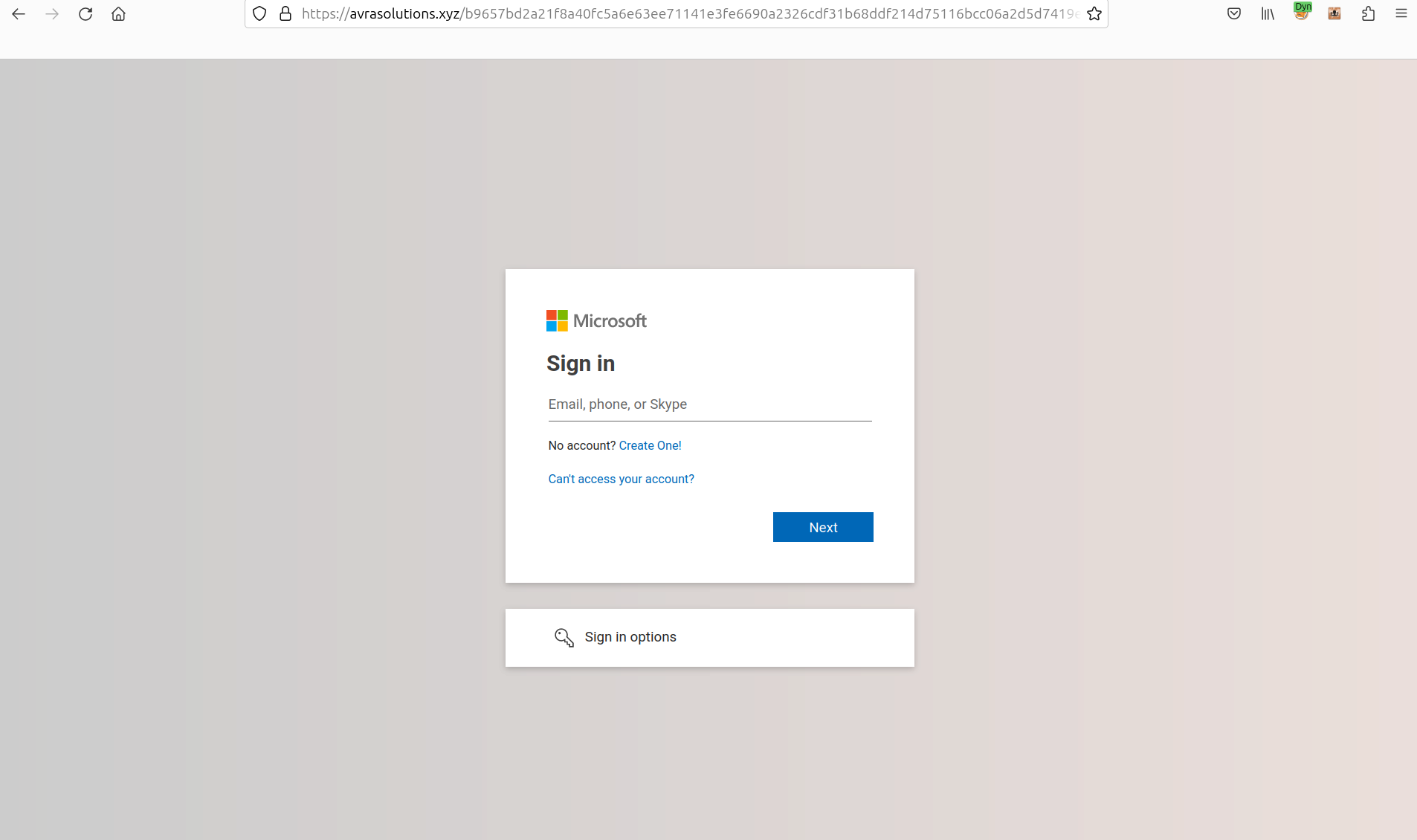The image size is (1417, 840).
Task: Open Can't access your account link
Action: 621,479
